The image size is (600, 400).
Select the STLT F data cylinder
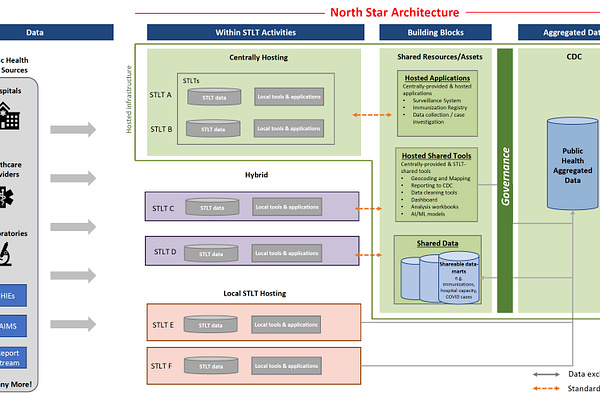click(211, 366)
